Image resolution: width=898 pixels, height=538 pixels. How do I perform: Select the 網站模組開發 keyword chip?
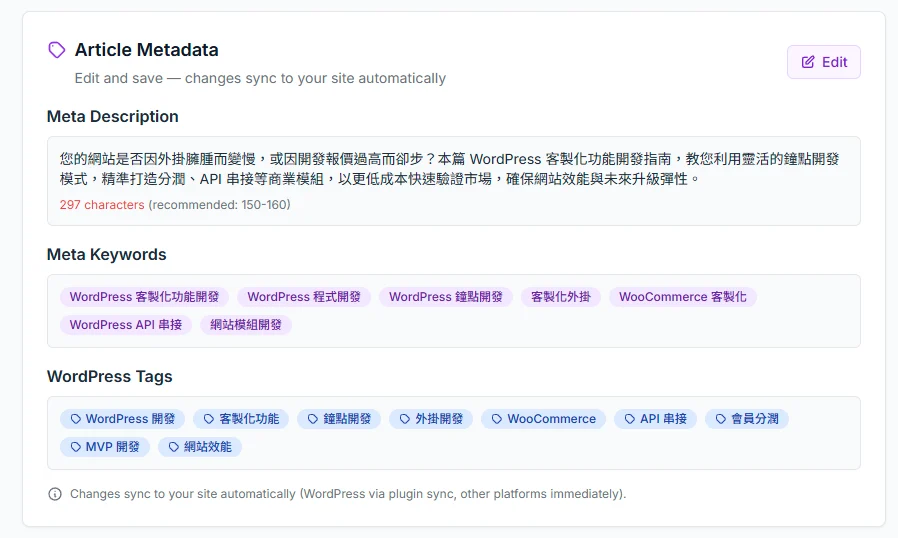246,325
